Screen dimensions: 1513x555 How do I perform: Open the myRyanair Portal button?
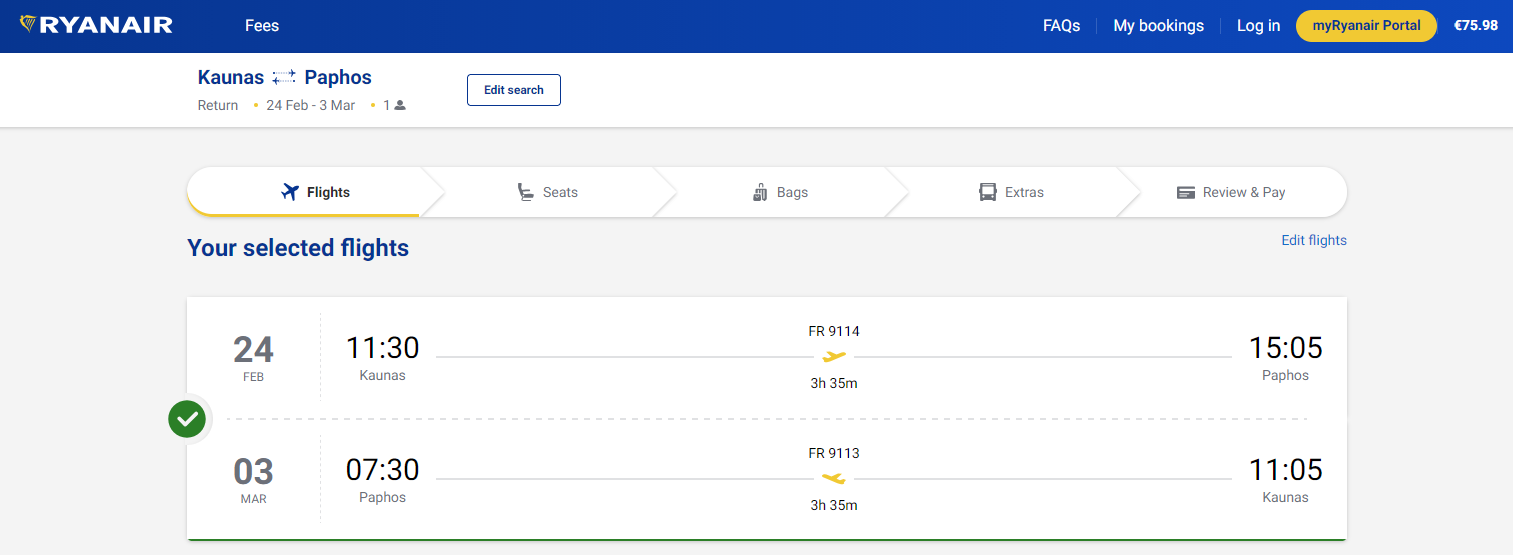click(1366, 26)
